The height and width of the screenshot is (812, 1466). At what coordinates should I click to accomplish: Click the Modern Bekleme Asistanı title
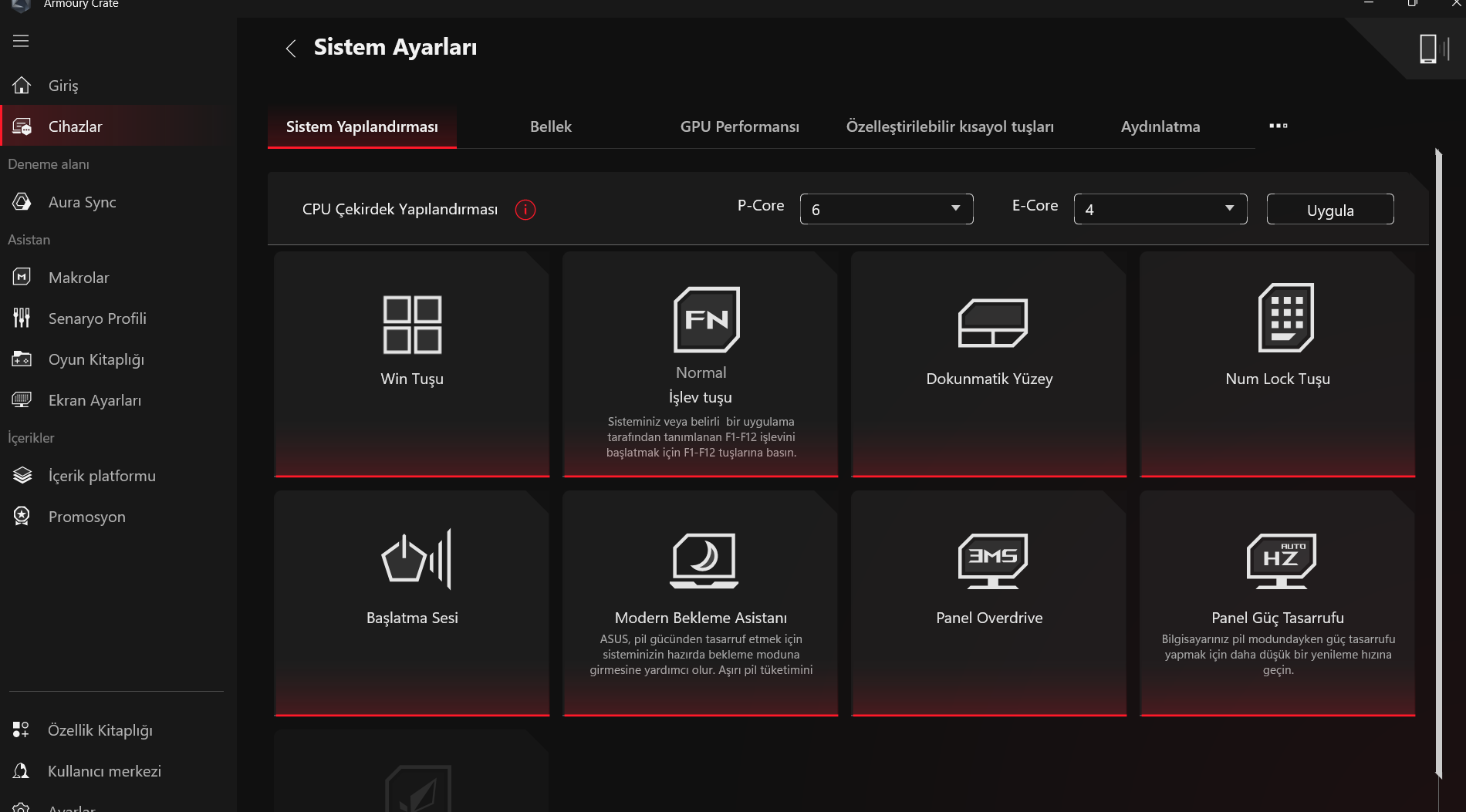pos(701,618)
